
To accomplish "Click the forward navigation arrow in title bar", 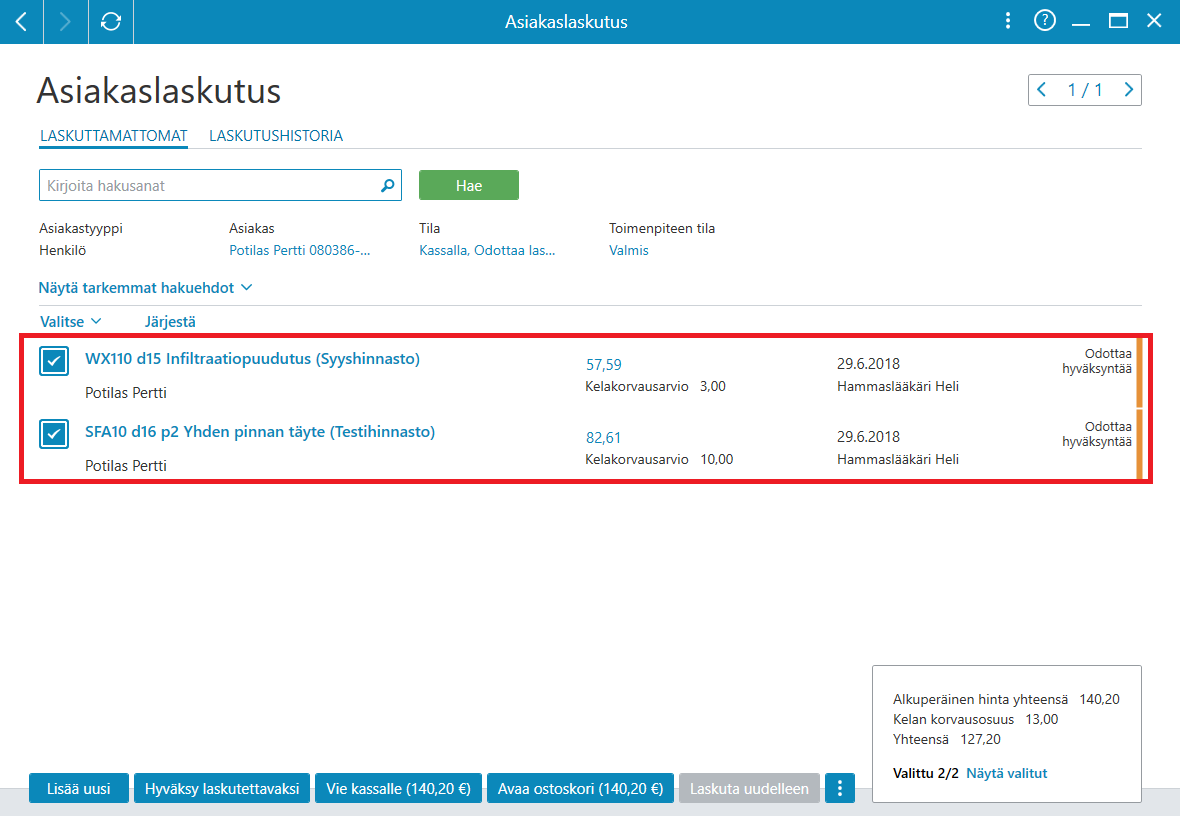I will click(x=65, y=22).
